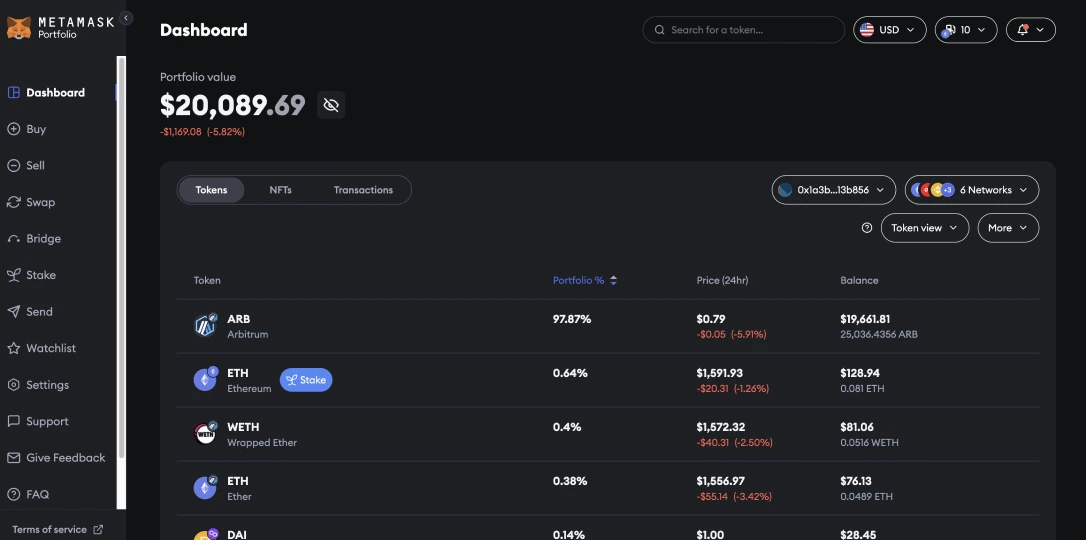Click the Stake sprout icon in the sidebar

point(13,275)
